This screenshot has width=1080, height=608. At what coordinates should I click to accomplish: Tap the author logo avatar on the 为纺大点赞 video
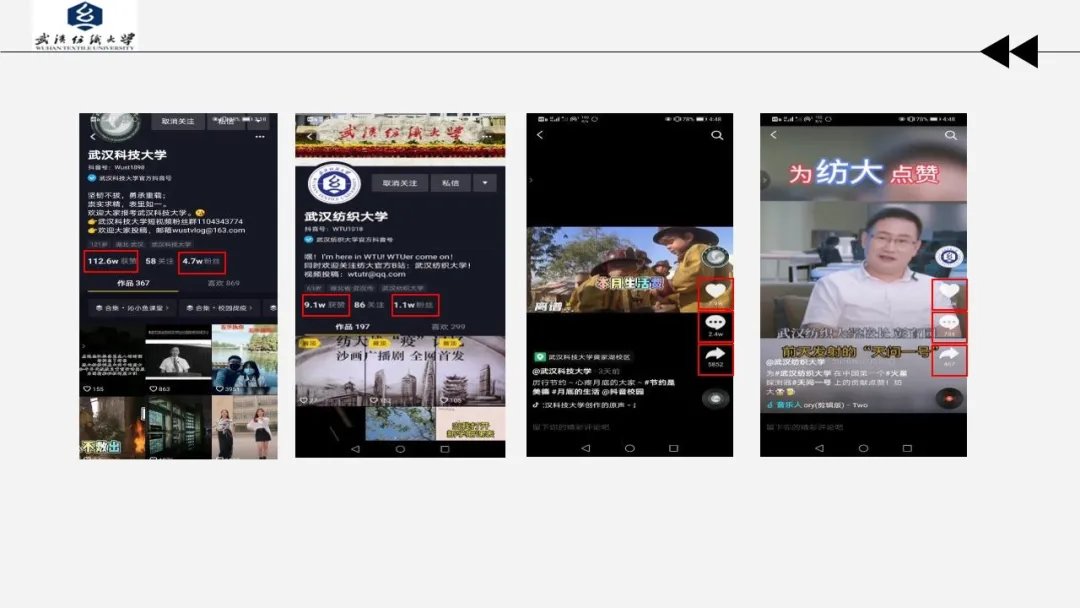(948, 257)
